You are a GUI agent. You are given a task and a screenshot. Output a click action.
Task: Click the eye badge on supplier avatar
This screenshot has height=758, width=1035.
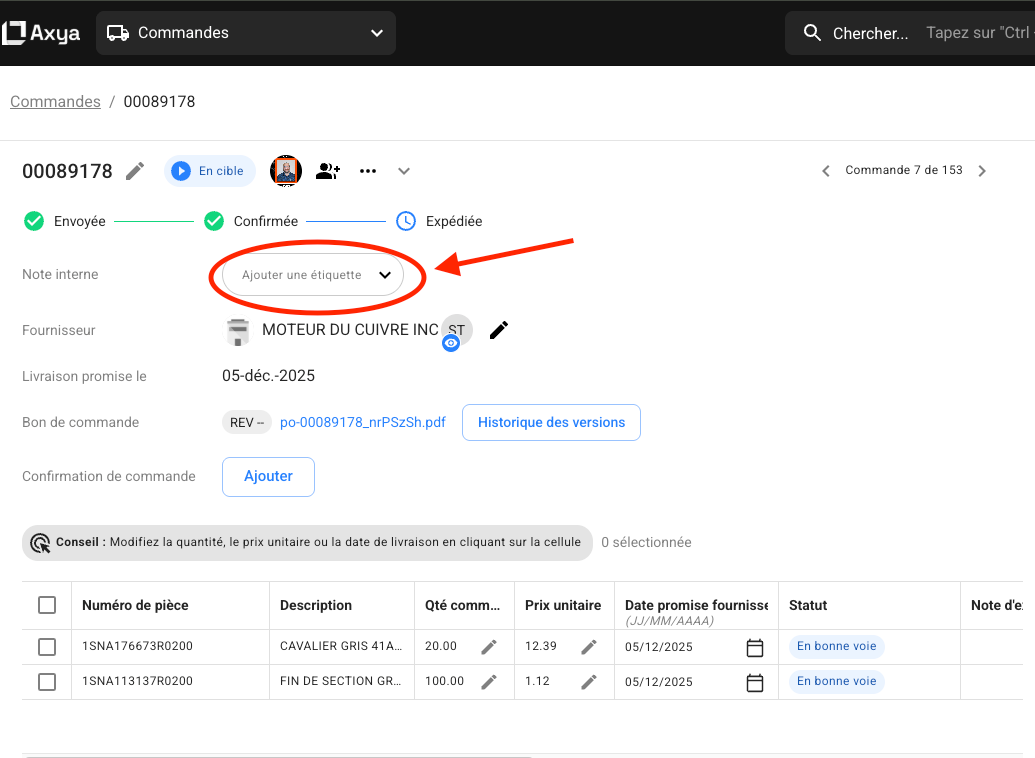(451, 342)
